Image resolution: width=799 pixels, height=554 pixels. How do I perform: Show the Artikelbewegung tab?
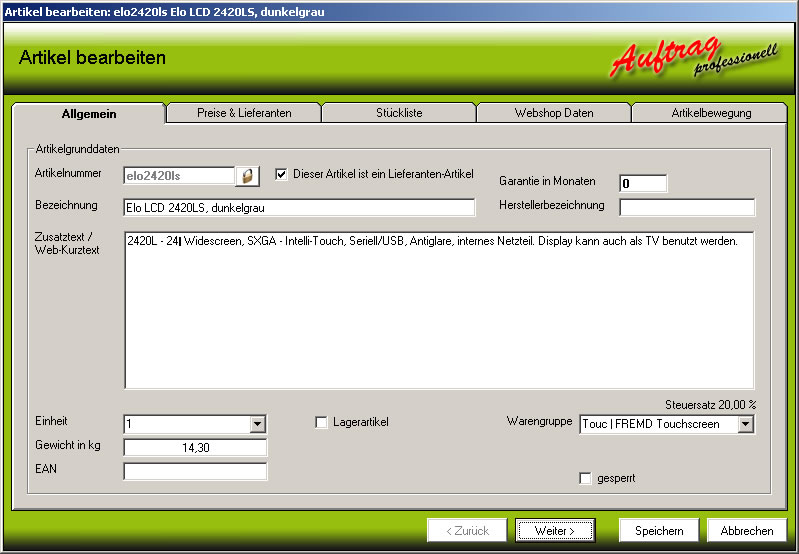pyautogui.click(x=711, y=113)
